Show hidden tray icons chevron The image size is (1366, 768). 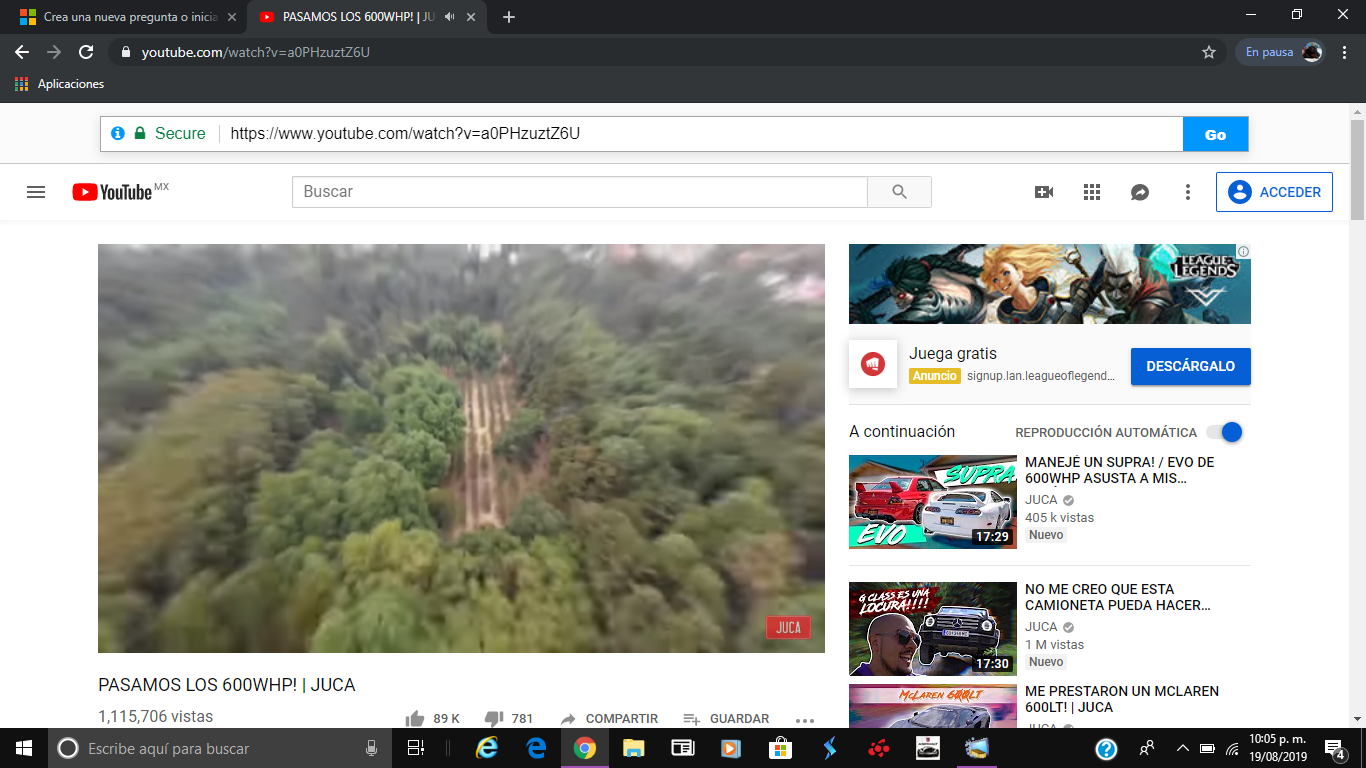tap(1182, 748)
